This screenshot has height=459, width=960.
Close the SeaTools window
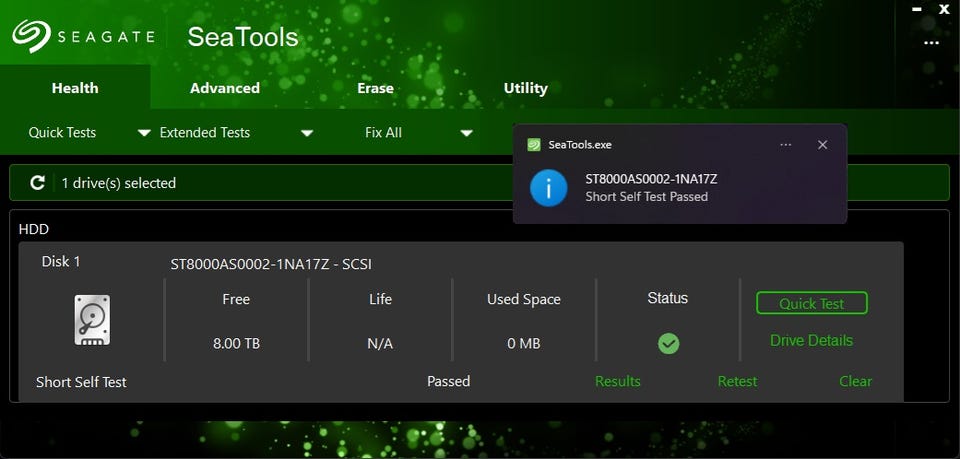pyautogui.click(x=944, y=9)
